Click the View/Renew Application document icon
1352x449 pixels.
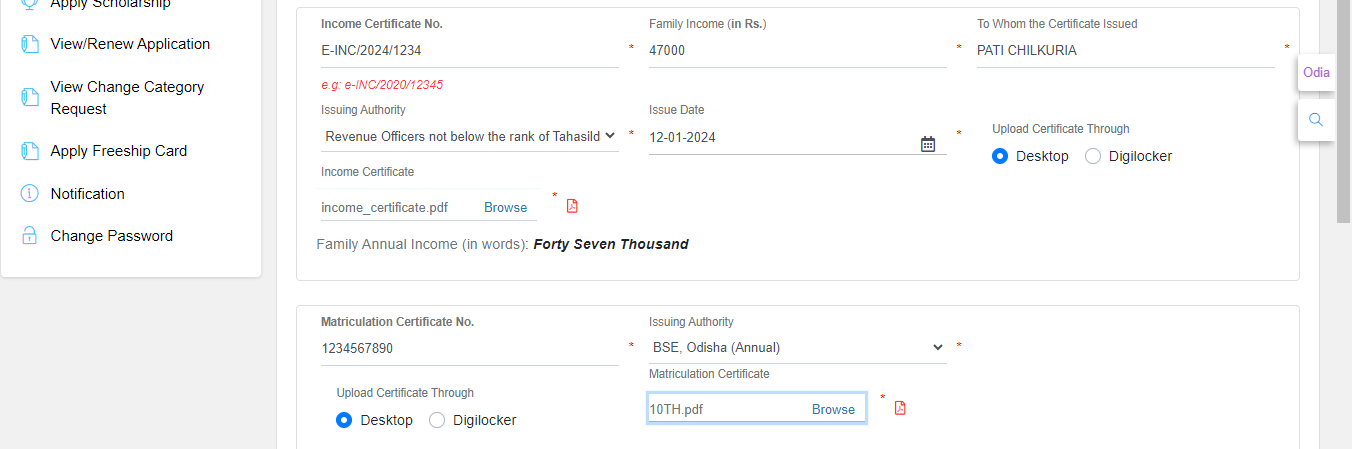[30, 44]
